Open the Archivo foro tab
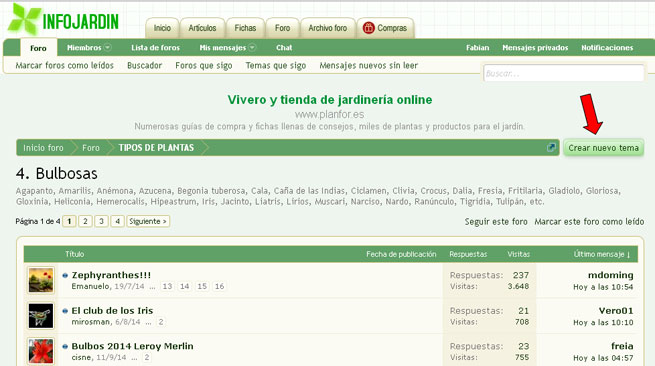655x366 pixels. click(328, 28)
